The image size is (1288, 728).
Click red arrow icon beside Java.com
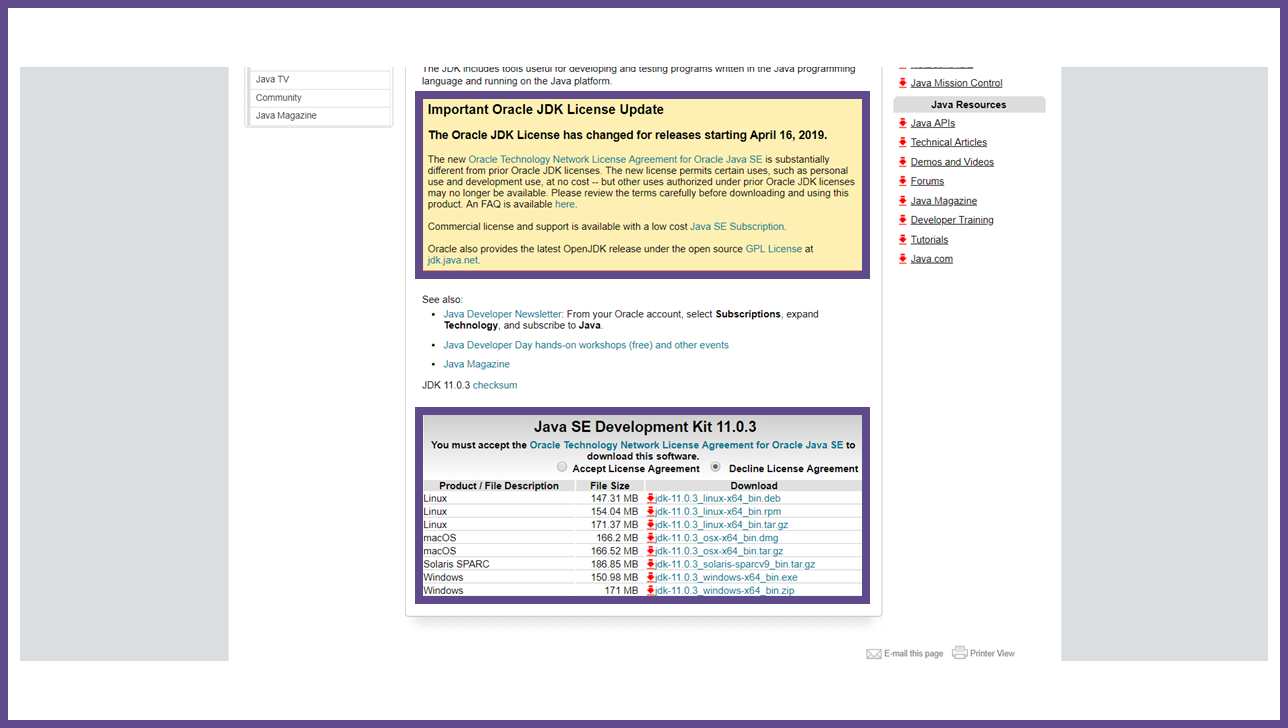pos(903,259)
